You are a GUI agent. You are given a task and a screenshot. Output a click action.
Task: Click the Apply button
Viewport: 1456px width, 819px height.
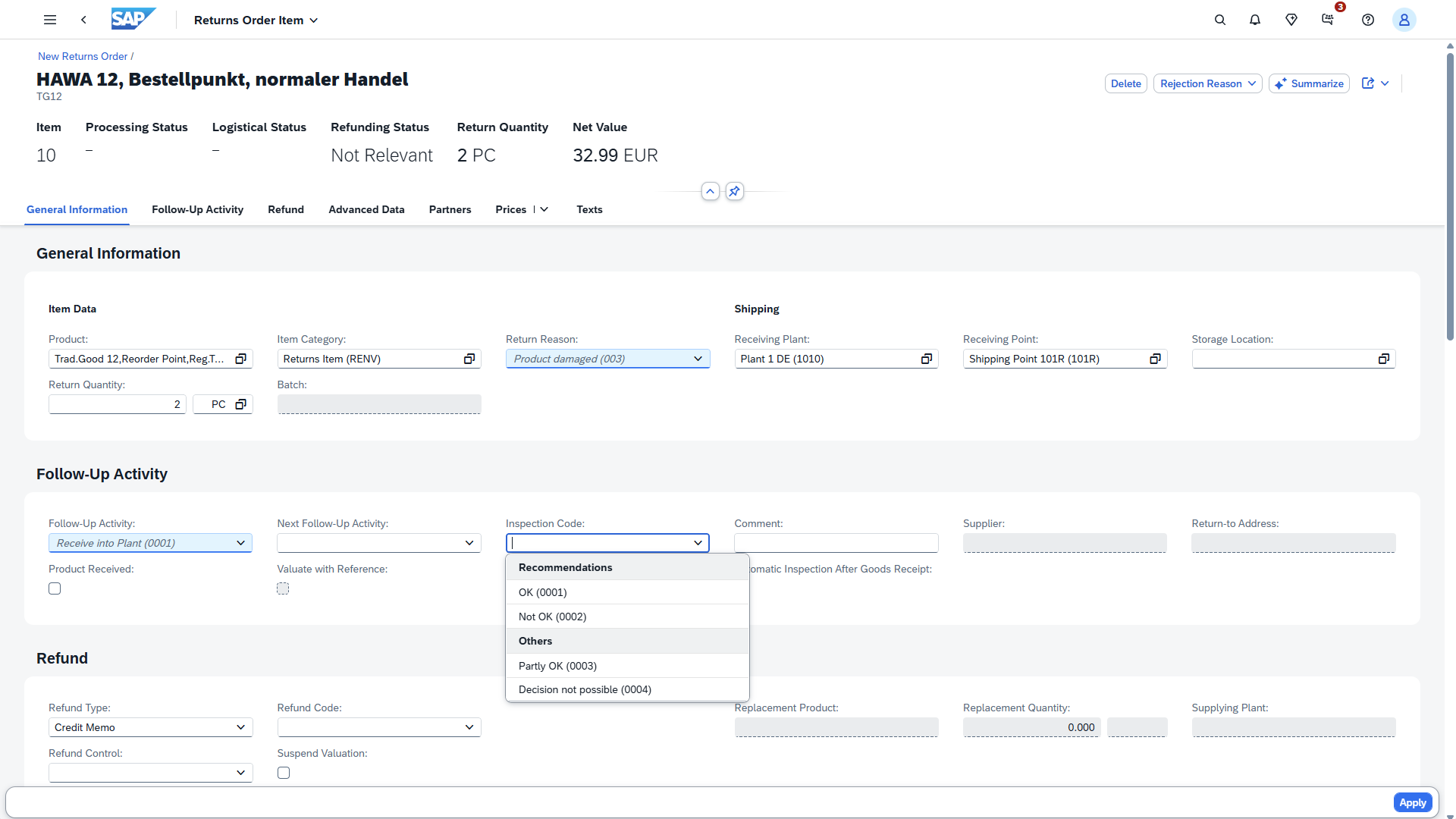(x=1412, y=803)
